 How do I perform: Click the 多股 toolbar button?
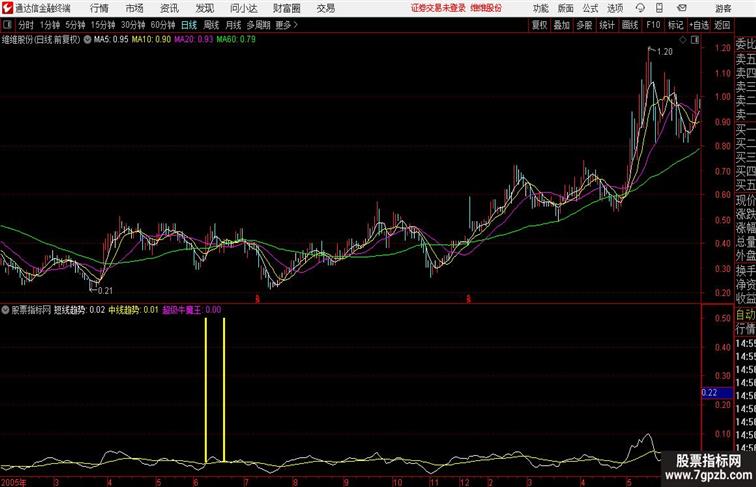pos(584,25)
